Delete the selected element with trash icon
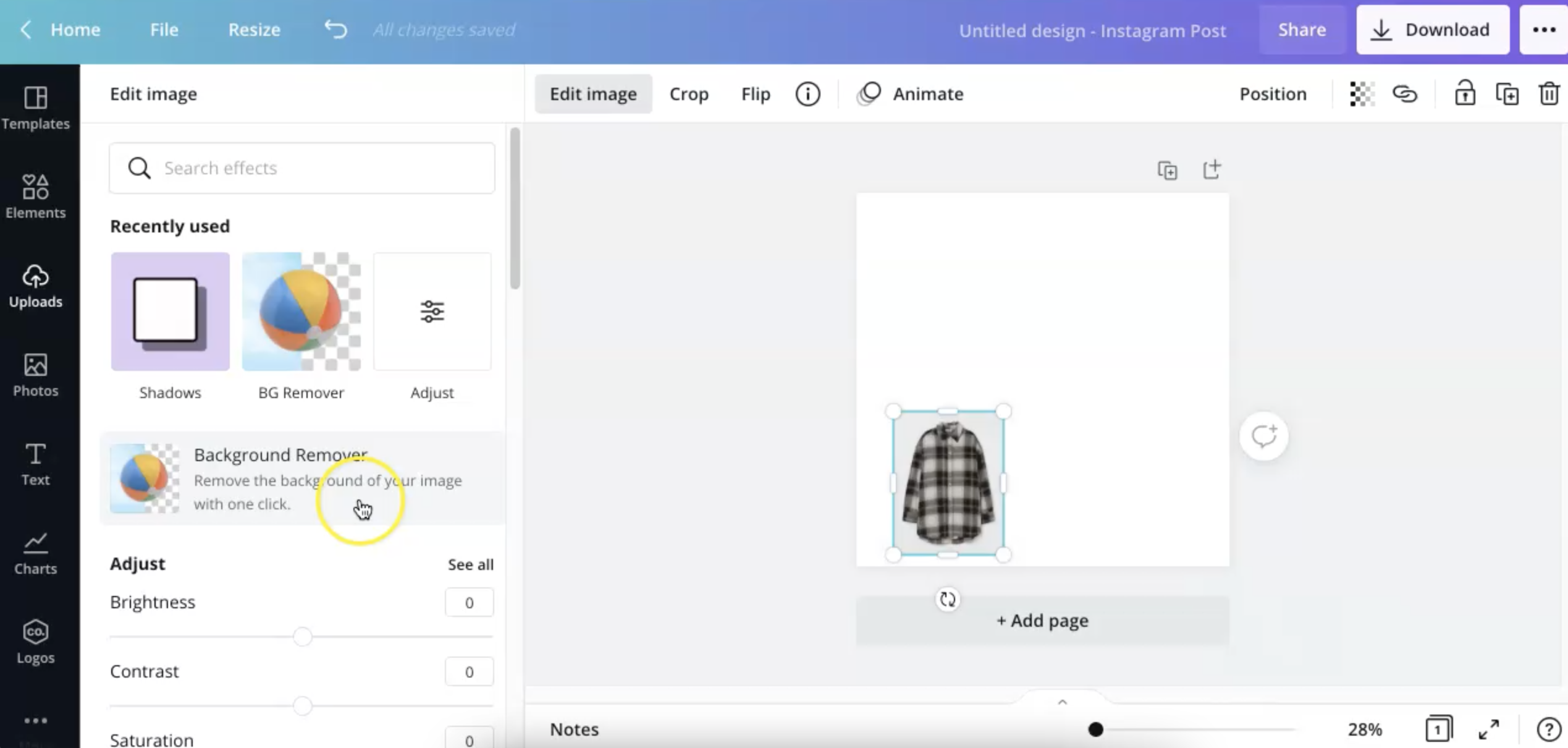The width and height of the screenshot is (1568, 748). click(1549, 94)
